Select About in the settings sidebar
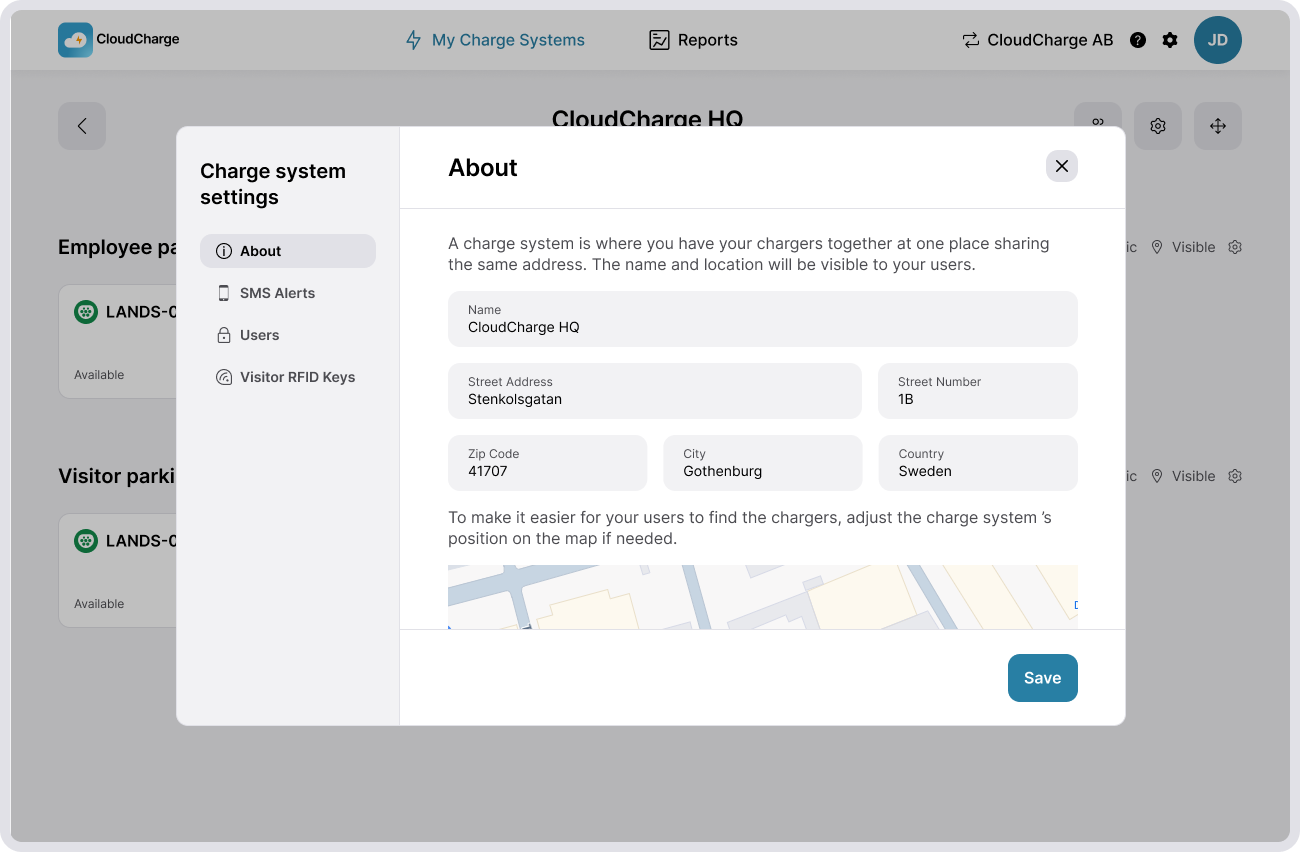1300x852 pixels. (288, 251)
